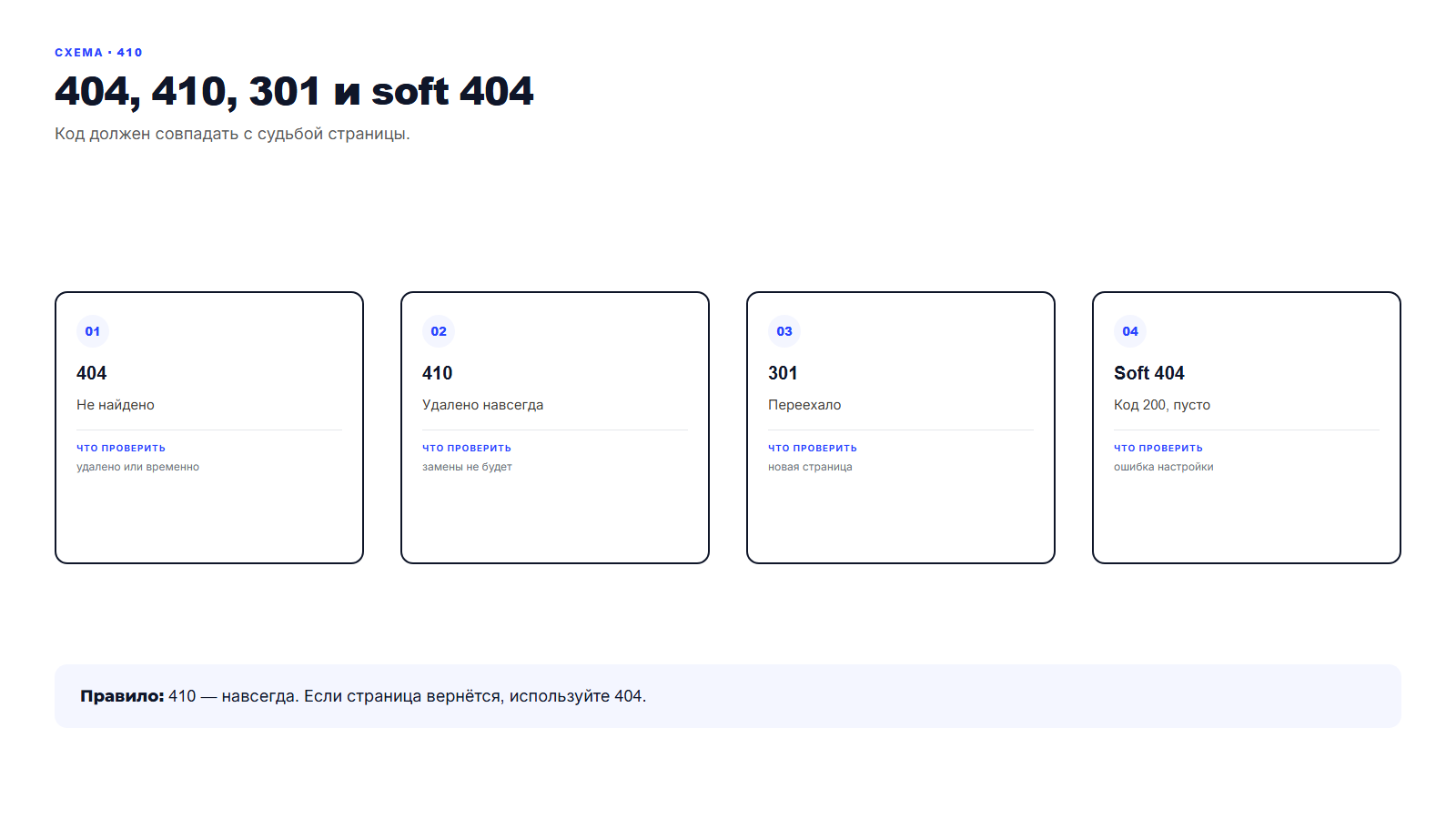Viewport: 1456px width, 819px height.
Task: Click 'удалено или временно' note
Action: [138, 467]
